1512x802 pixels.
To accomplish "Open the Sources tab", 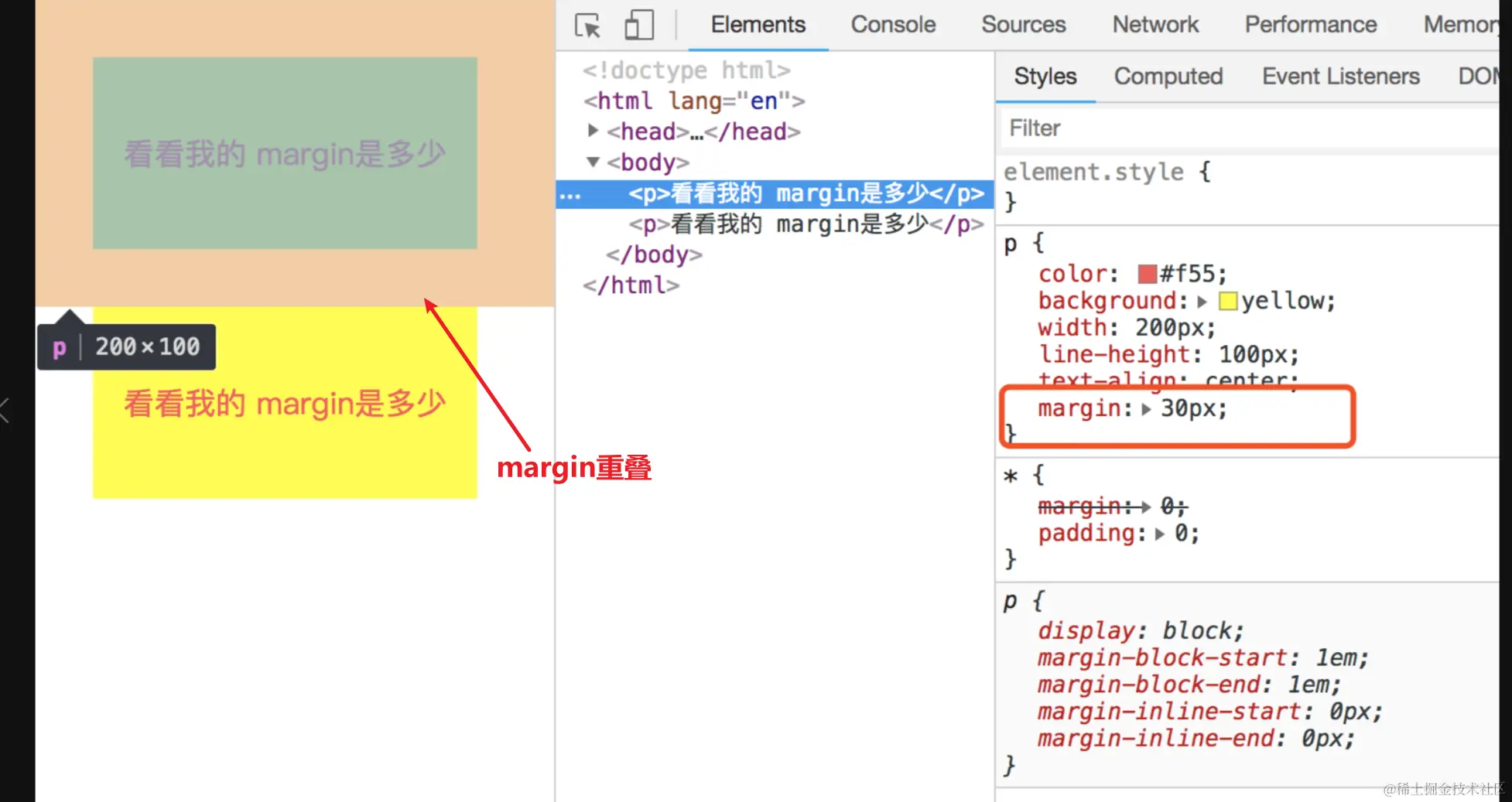I will [1024, 25].
